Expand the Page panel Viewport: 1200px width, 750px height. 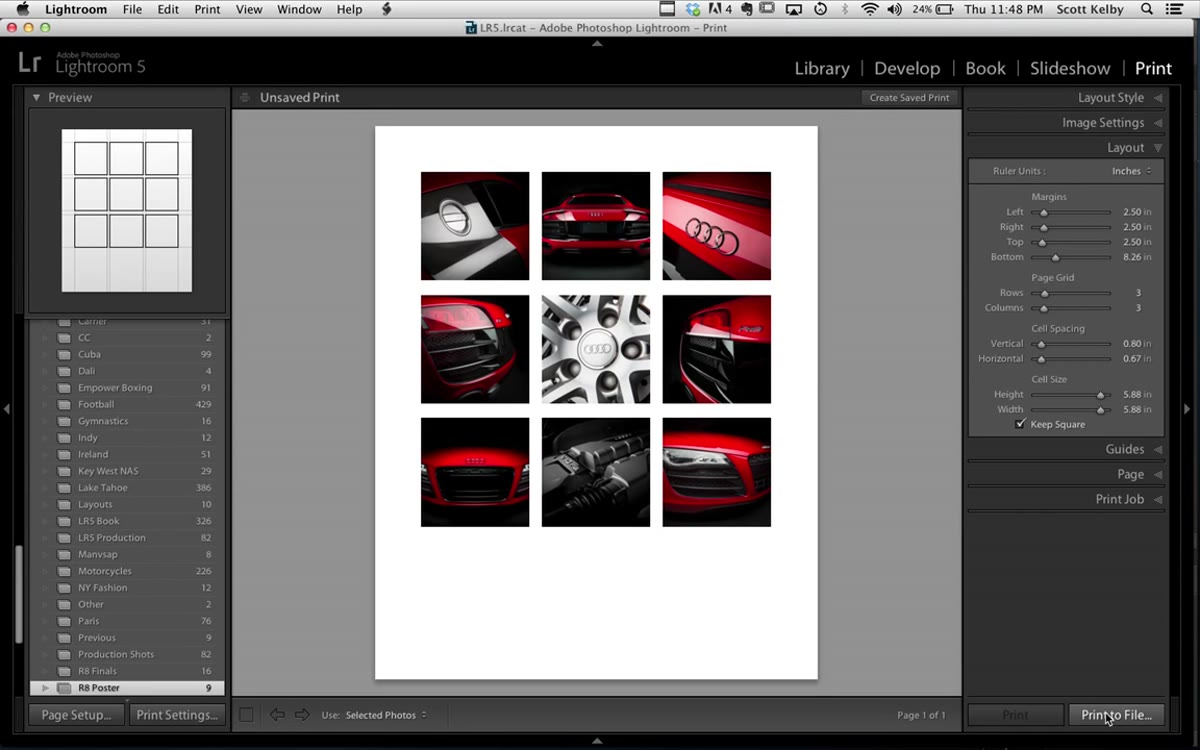(x=1158, y=475)
